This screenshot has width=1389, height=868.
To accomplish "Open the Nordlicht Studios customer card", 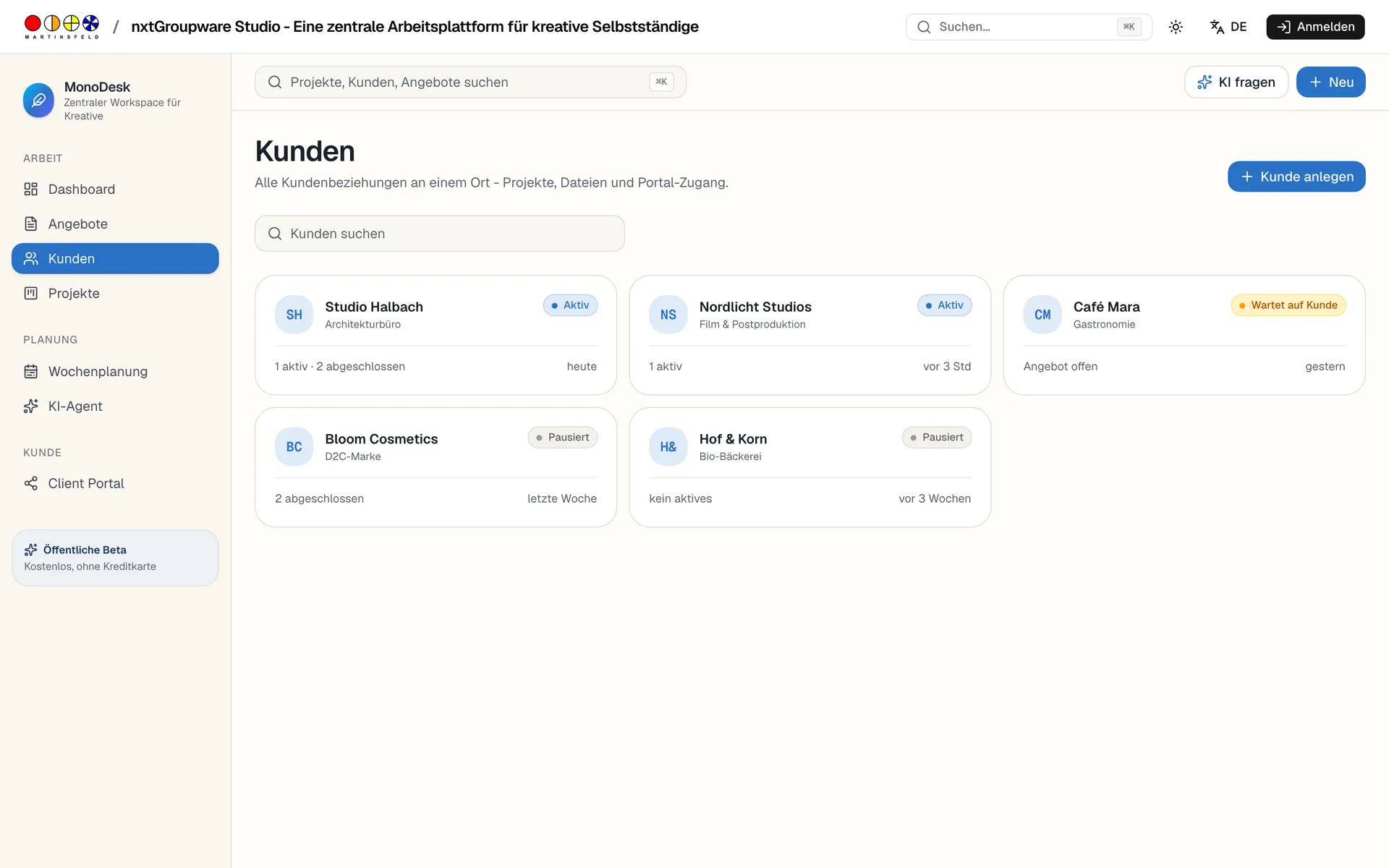I will [810, 335].
